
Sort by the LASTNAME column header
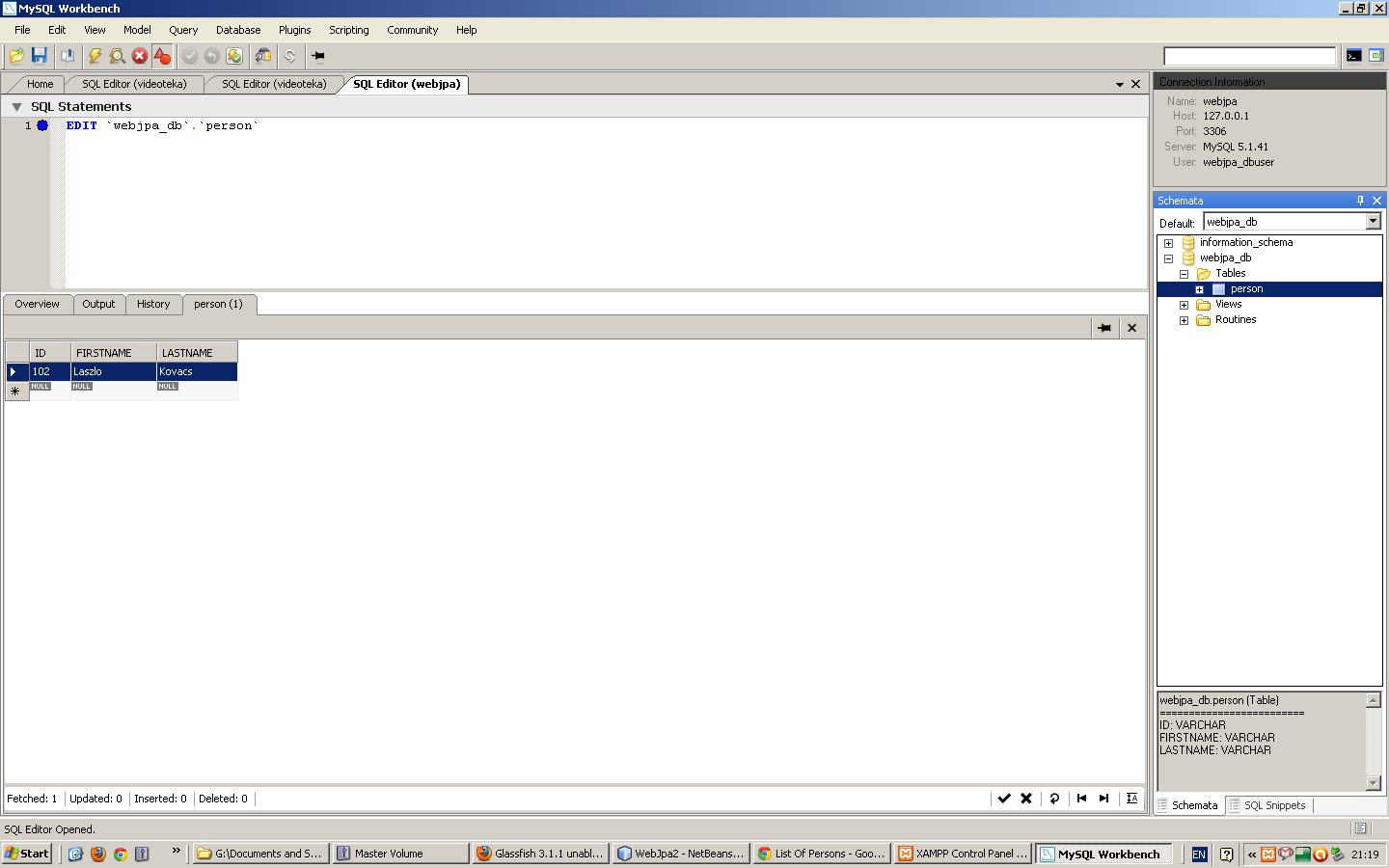point(197,353)
